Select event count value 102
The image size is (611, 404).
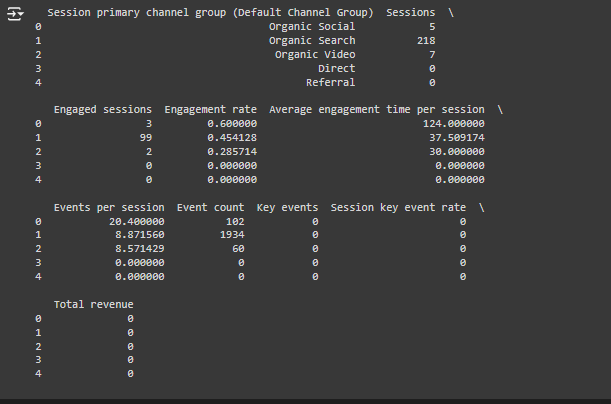[235, 221]
